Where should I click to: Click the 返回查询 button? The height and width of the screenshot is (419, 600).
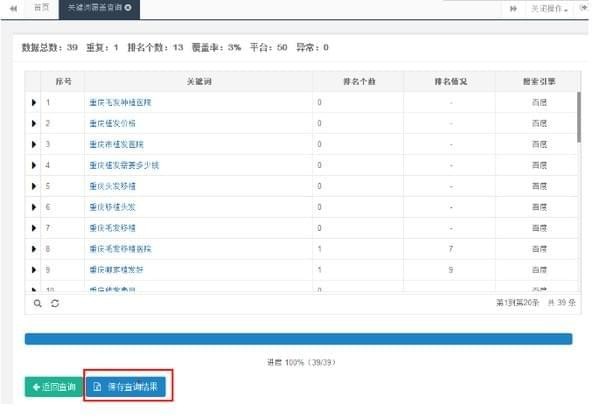click(51, 386)
